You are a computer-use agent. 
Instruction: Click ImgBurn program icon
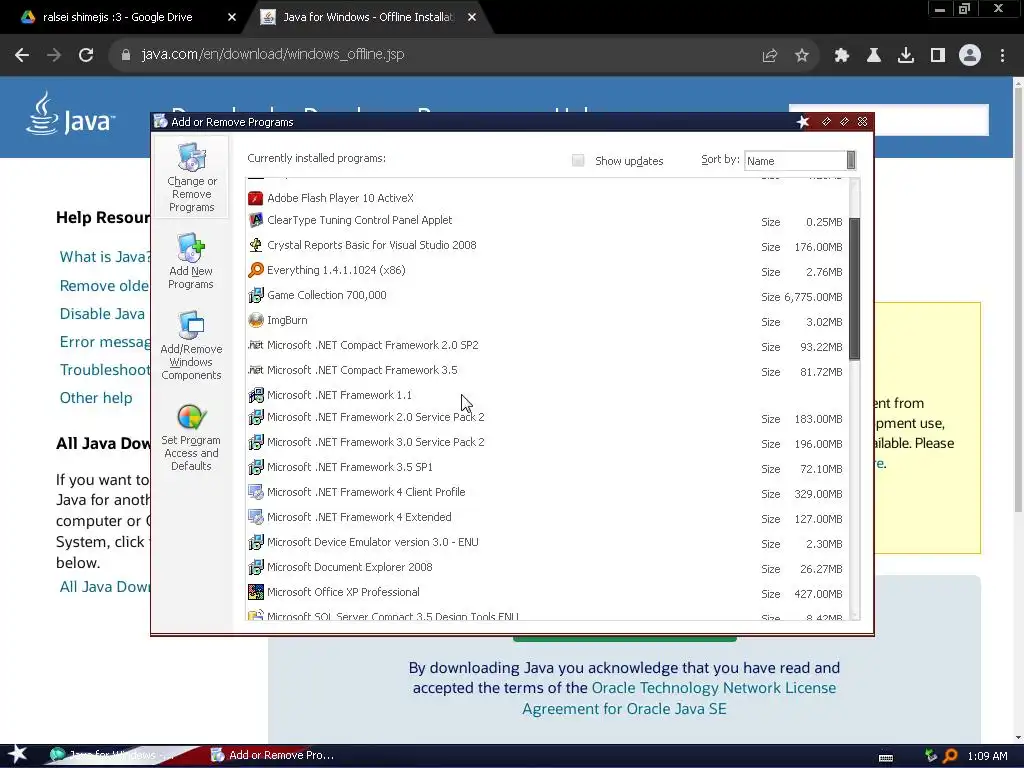255,321
